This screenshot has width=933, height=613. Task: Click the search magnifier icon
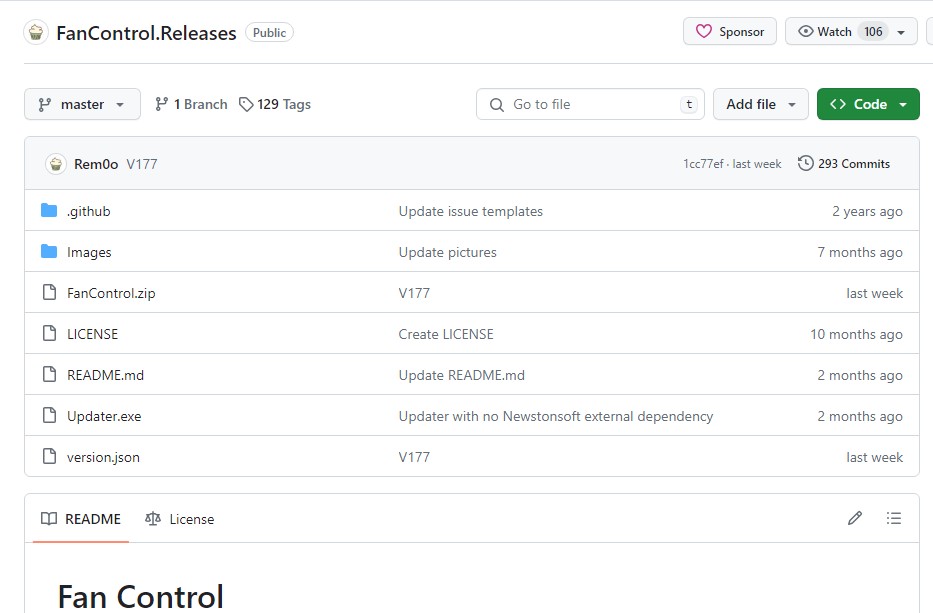click(x=496, y=105)
